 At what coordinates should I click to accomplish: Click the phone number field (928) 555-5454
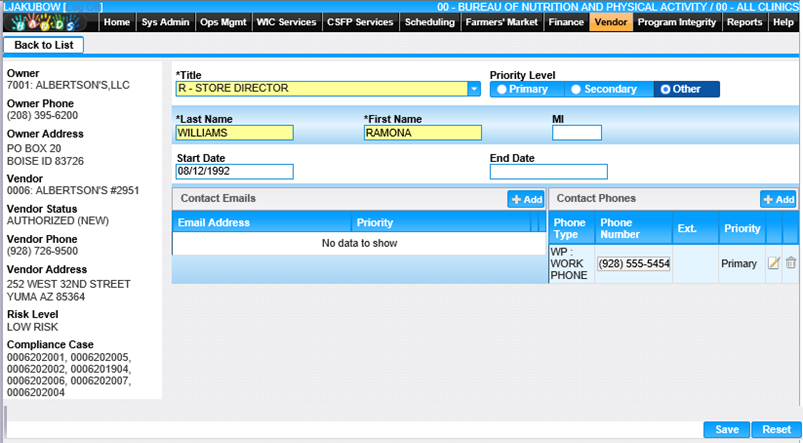point(633,264)
